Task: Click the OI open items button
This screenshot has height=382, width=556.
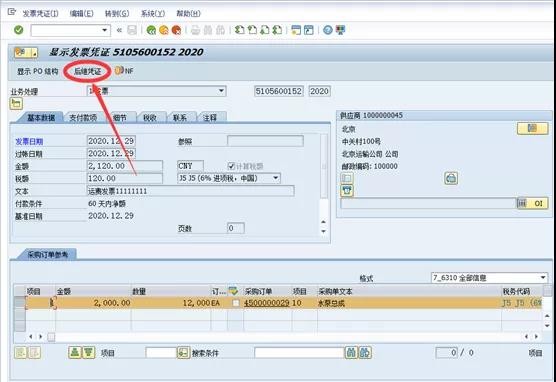Action: click(533, 203)
